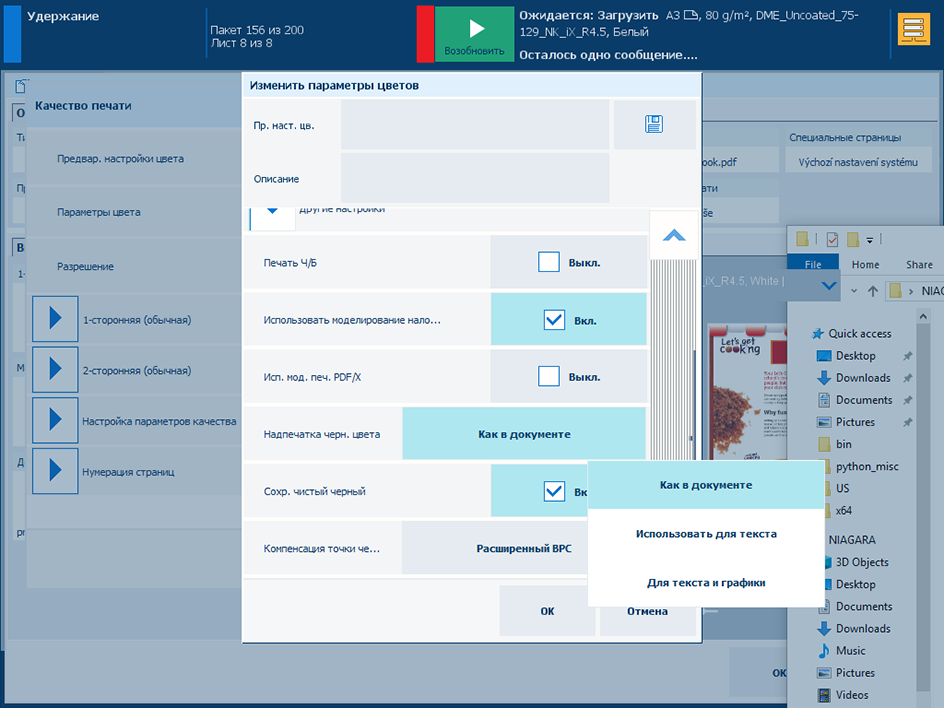Open Documents under Quick access
944x708 pixels.
pos(864,400)
